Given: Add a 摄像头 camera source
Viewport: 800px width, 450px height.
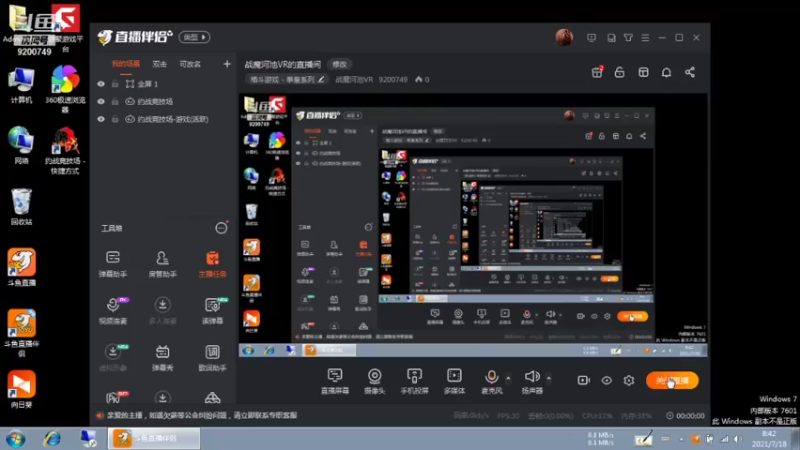Looking at the screenshot, I should point(374,381).
